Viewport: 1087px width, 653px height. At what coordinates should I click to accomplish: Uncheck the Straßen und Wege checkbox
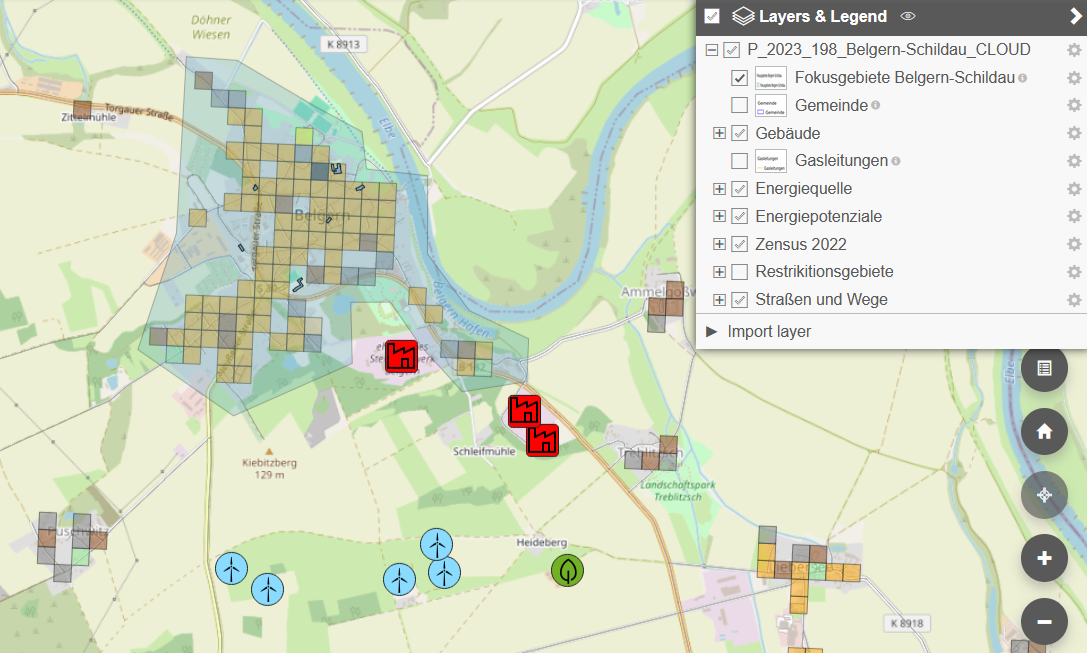tap(740, 299)
